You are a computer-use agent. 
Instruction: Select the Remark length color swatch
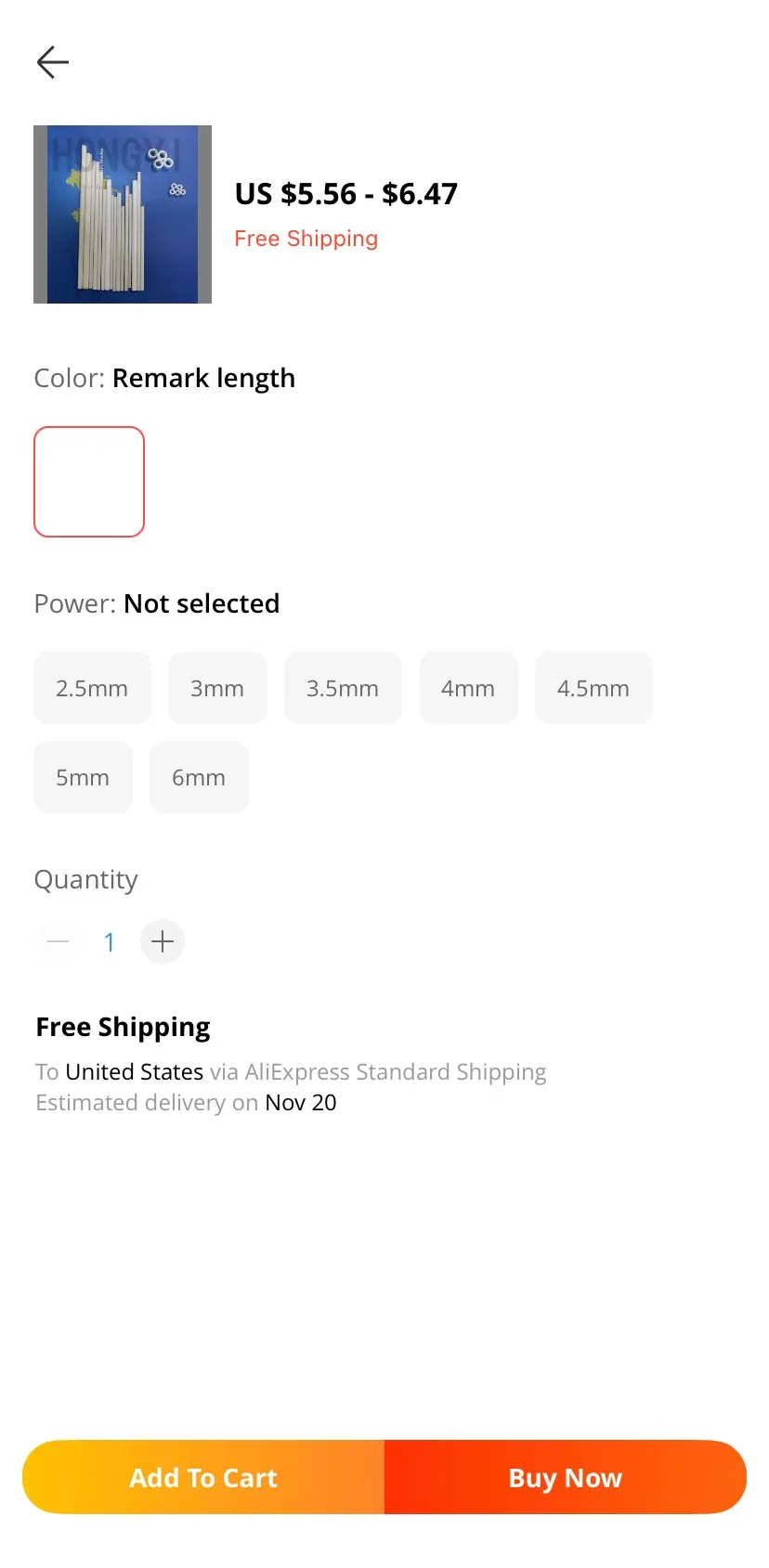tap(89, 482)
